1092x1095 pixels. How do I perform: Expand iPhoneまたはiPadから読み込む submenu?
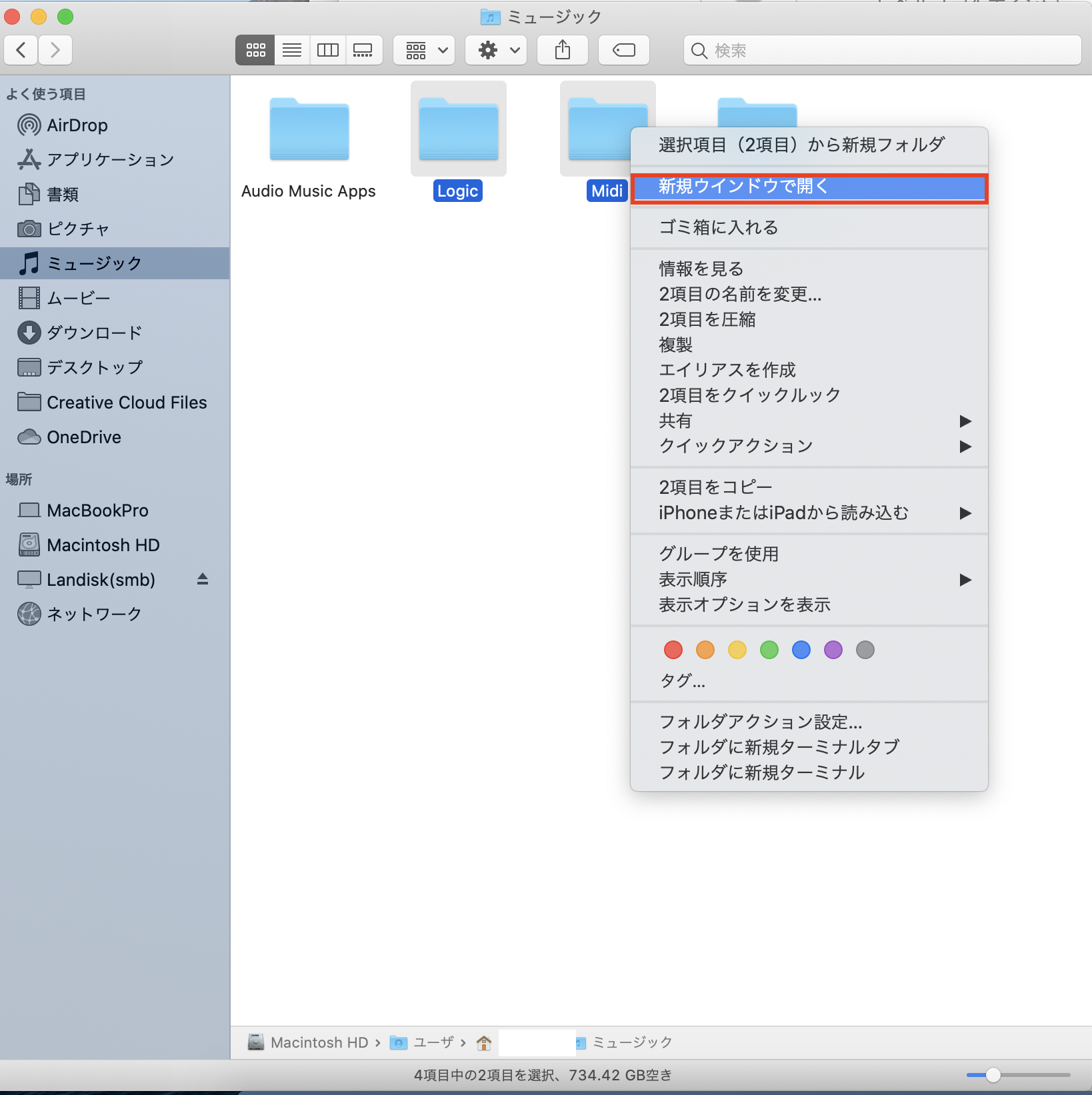(809, 513)
